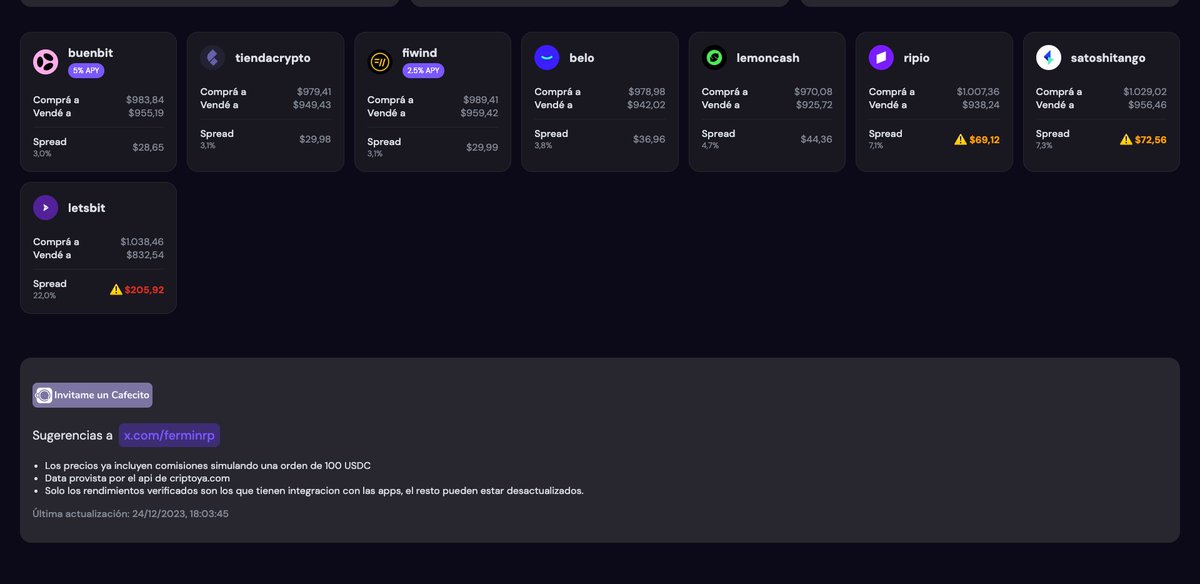Screen dimensions: 1200x584
Task: Select the tiendacrypto exchange name
Action: click(x=273, y=58)
